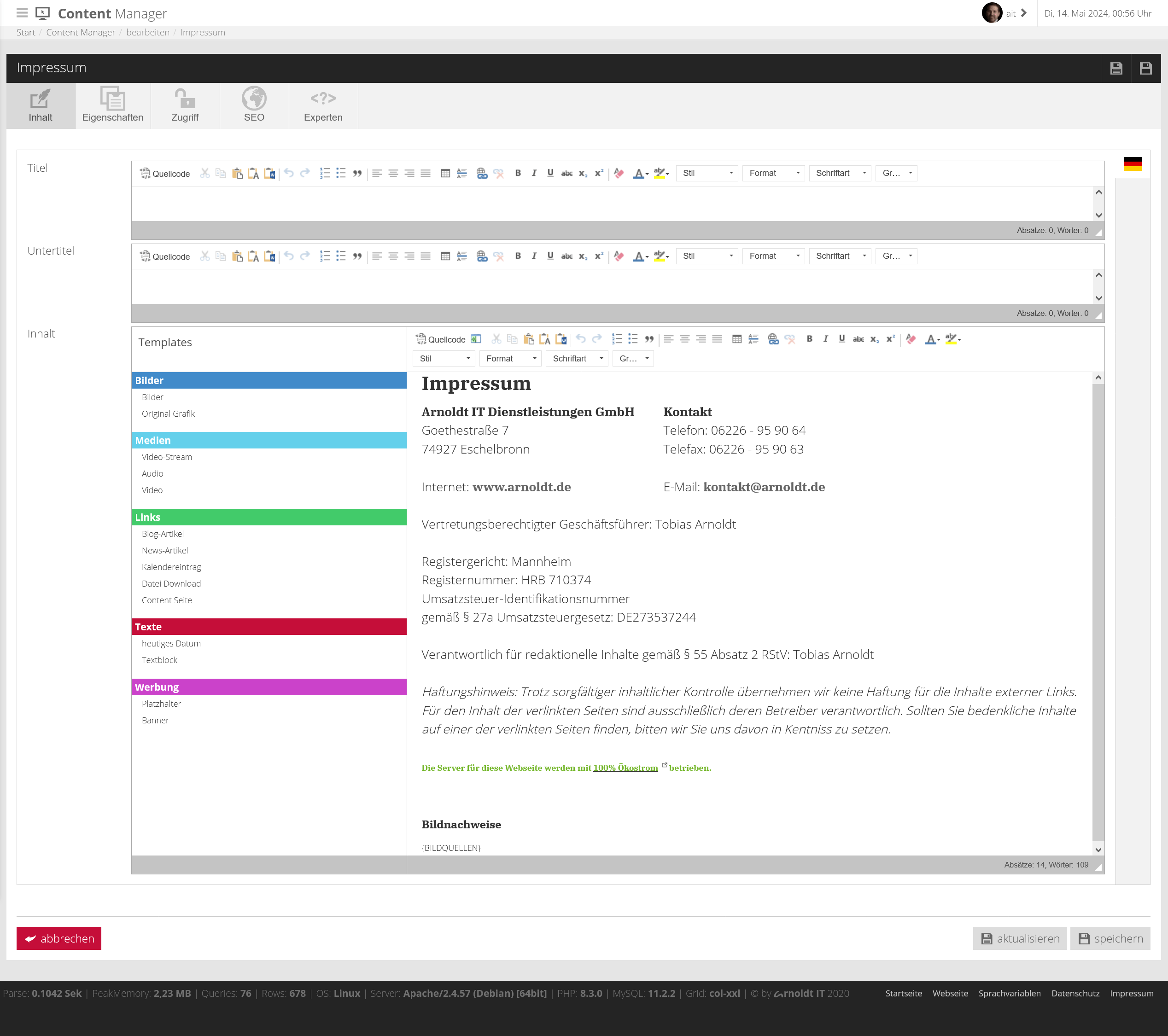Click align right icon in Inhalt toolbar

(701, 339)
